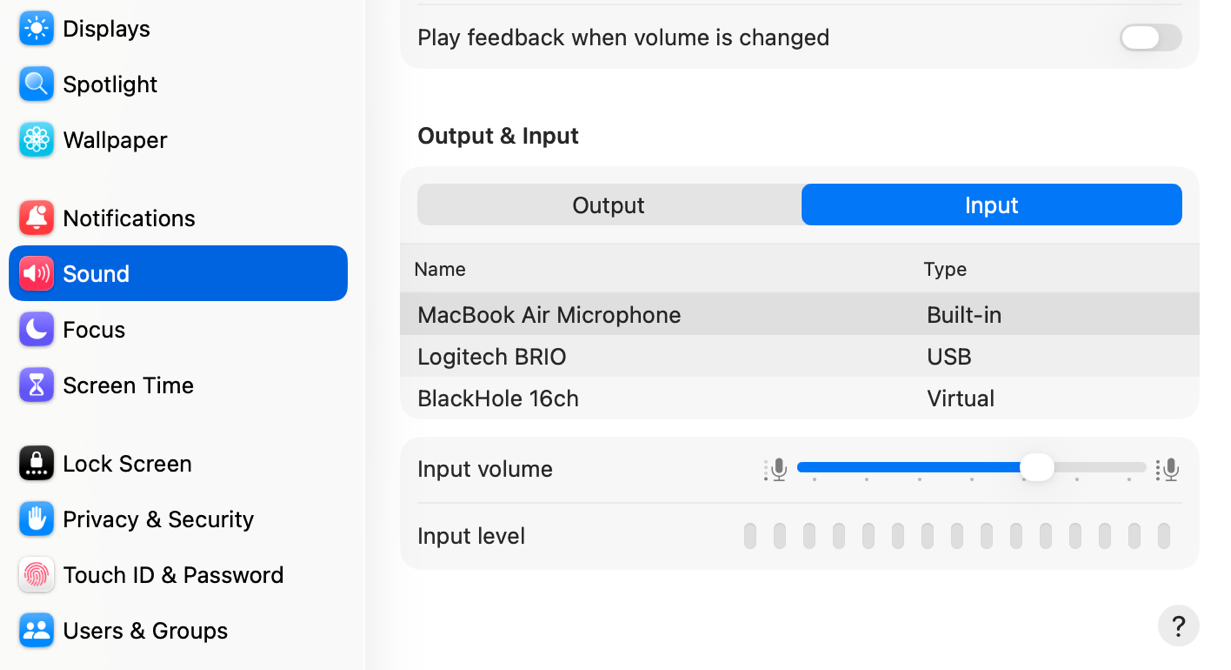This screenshot has width=1231, height=670.
Task: Click the Screen Time hourglass icon
Action: tap(36, 385)
